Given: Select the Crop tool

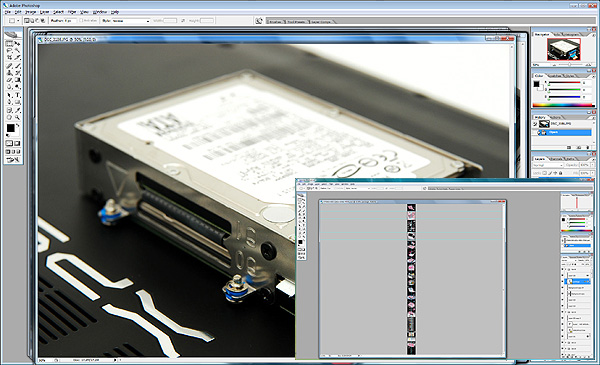Looking at the screenshot, I should [9, 58].
